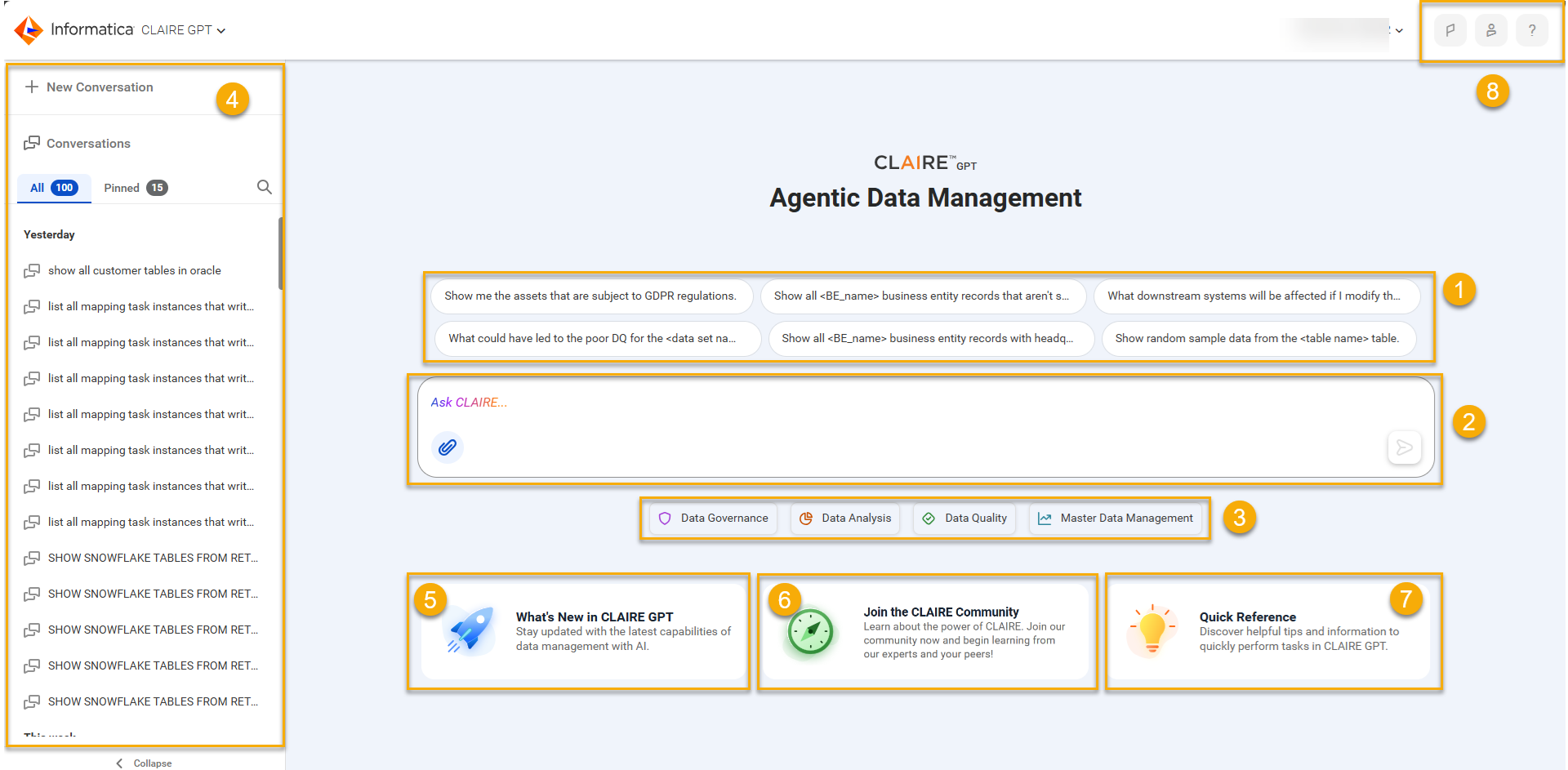
Task: Search conversations with the magnifier icon
Action: tap(265, 187)
